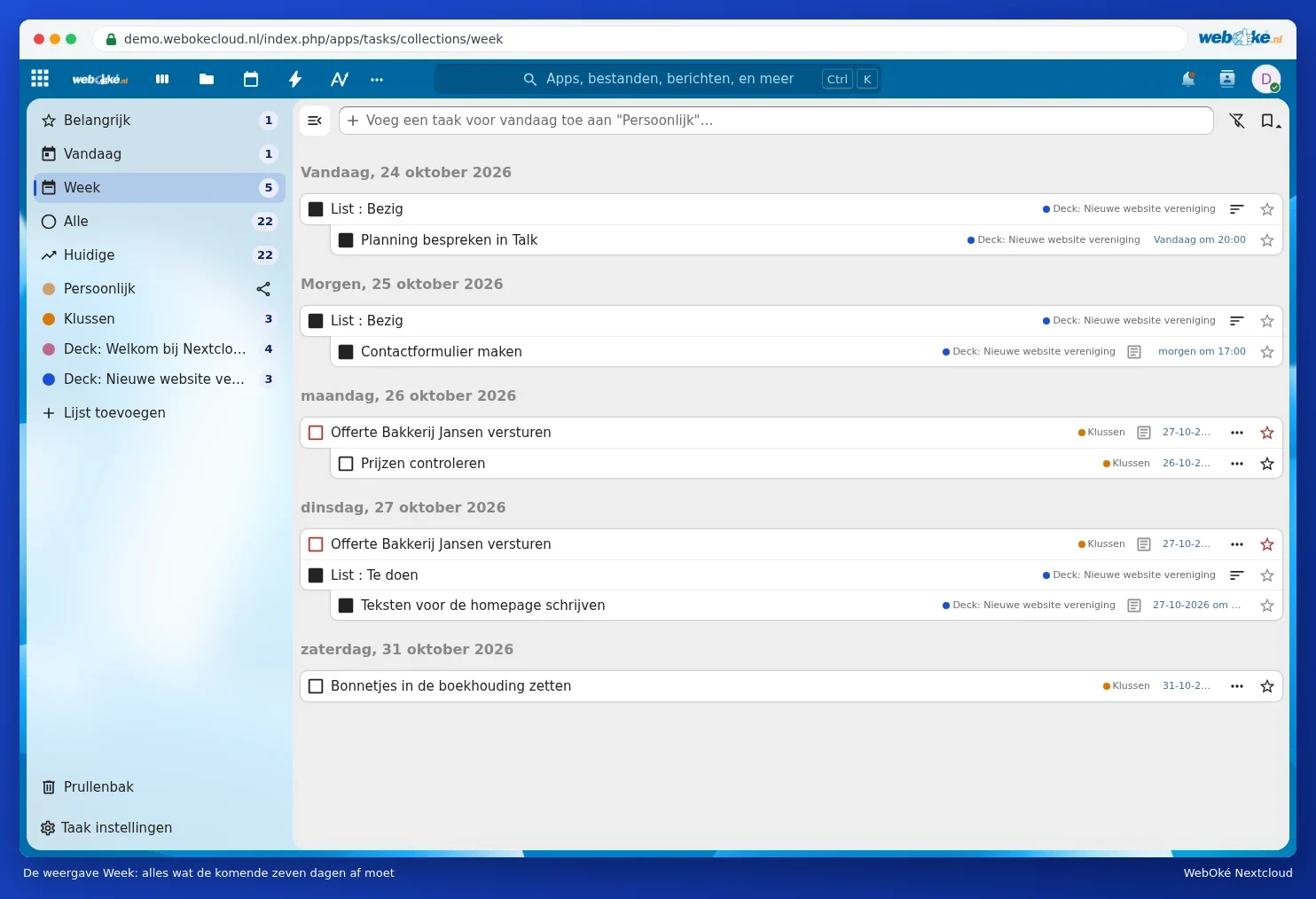Open note icon of Teksten voor de homepage

click(1134, 606)
